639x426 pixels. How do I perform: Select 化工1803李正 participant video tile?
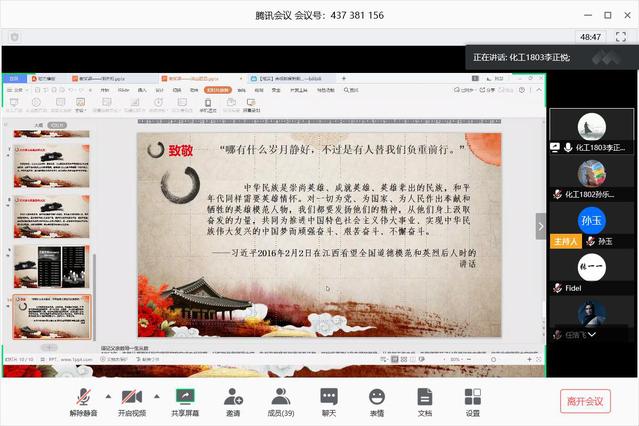tap(592, 130)
